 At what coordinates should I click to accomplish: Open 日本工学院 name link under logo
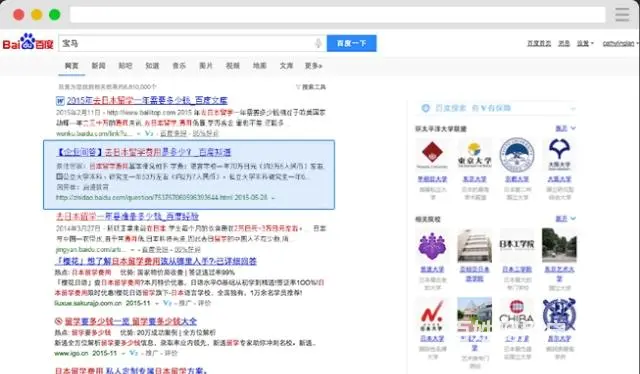click(x=517, y=269)
